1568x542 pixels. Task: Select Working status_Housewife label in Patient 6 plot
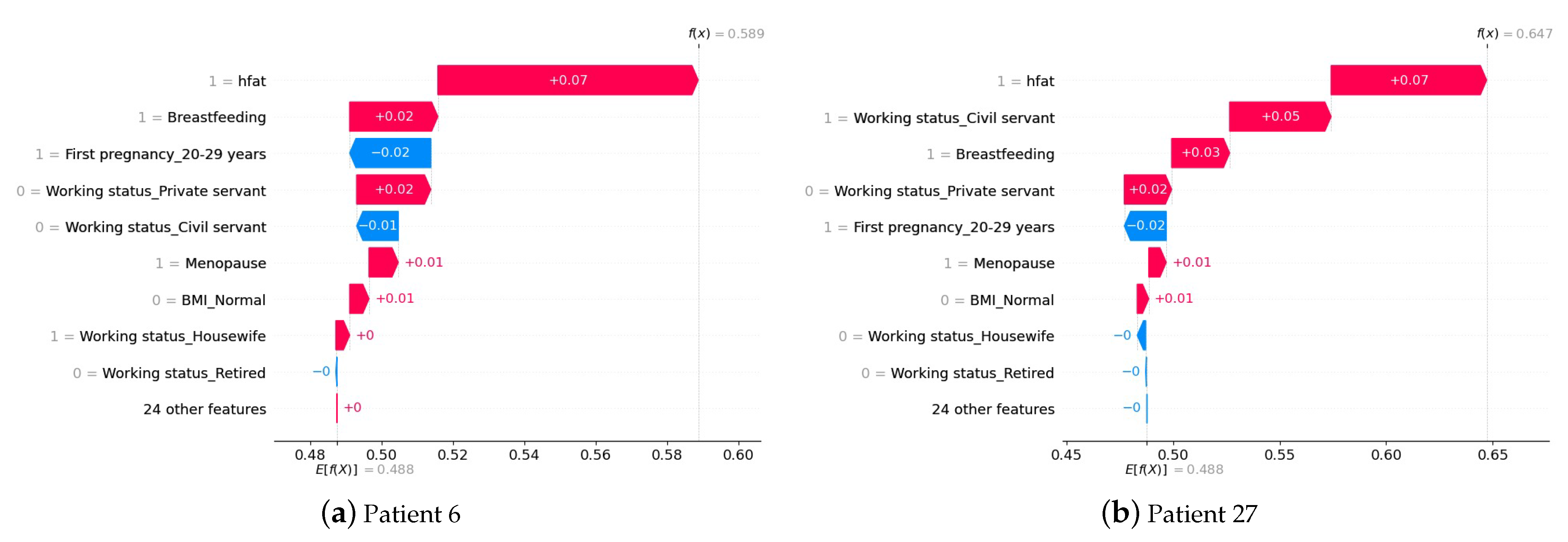click(172, 336)
